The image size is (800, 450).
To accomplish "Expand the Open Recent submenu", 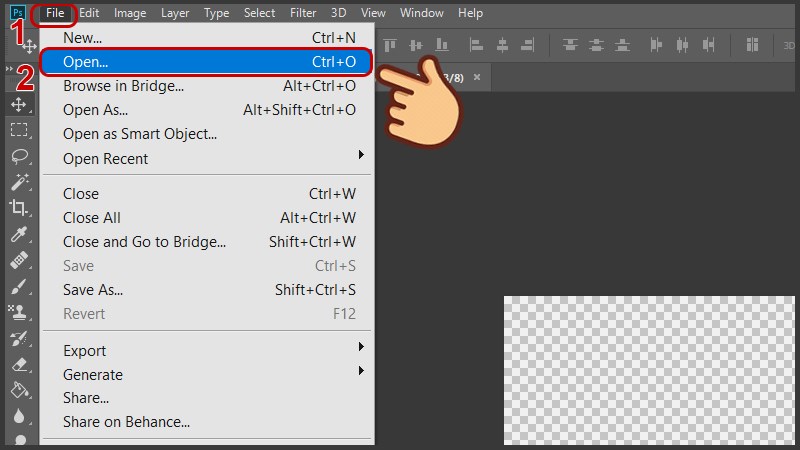I will coord(206,159).
